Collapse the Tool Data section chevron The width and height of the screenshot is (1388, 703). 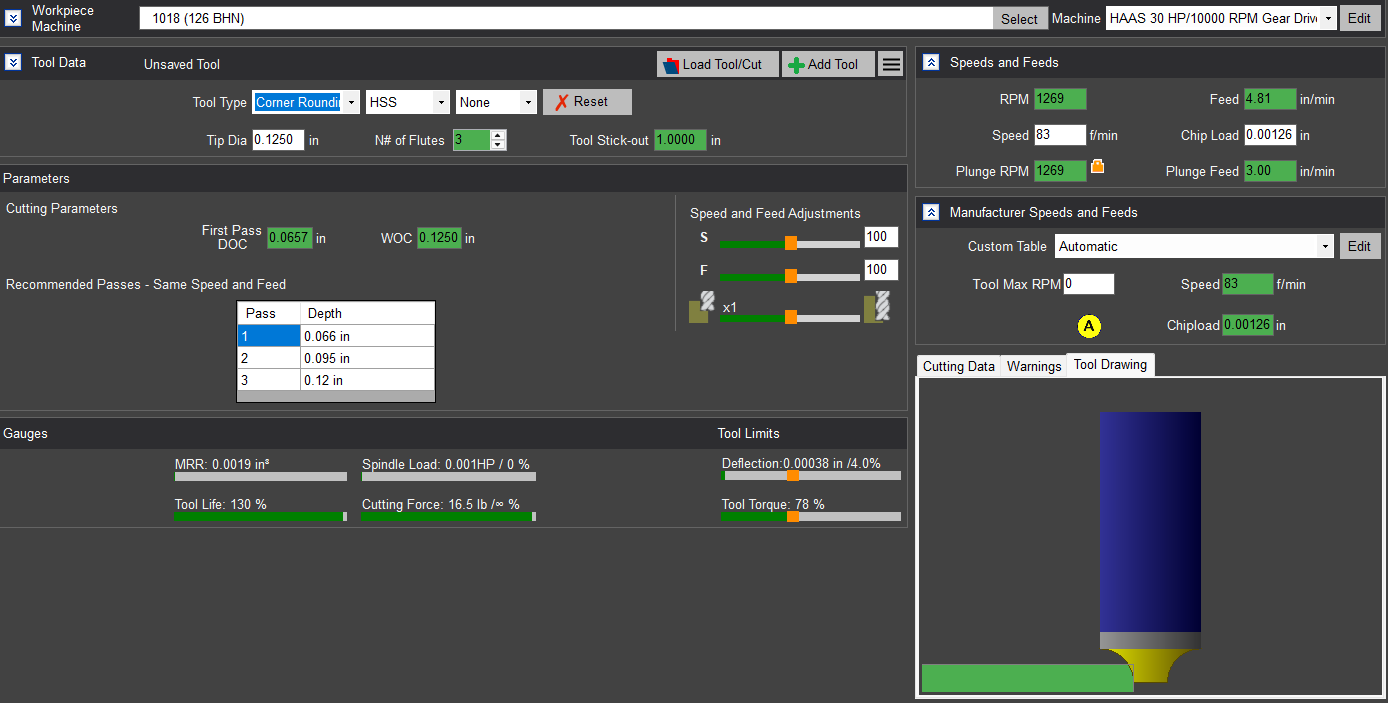12,62
